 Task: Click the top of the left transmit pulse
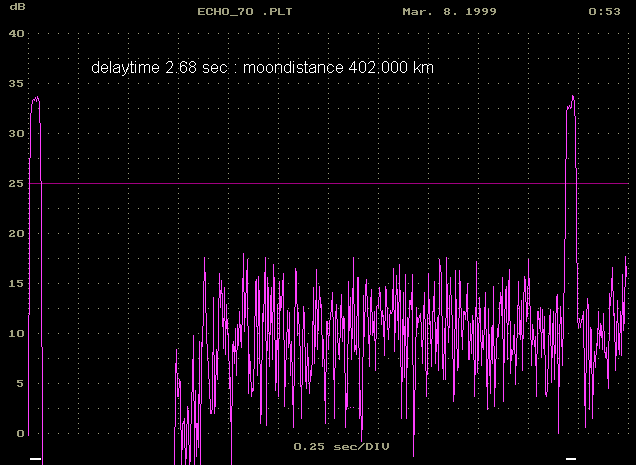(35, 99)
